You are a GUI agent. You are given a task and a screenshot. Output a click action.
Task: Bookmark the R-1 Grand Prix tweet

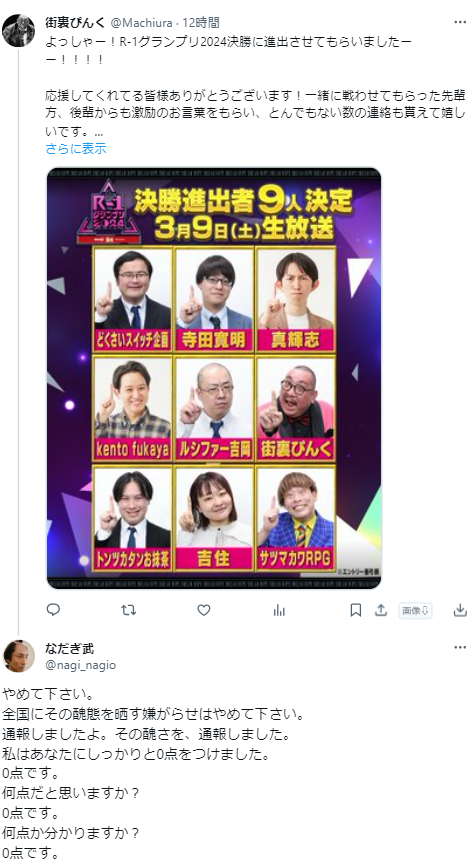pyautogui.click(x=356, y=610)
